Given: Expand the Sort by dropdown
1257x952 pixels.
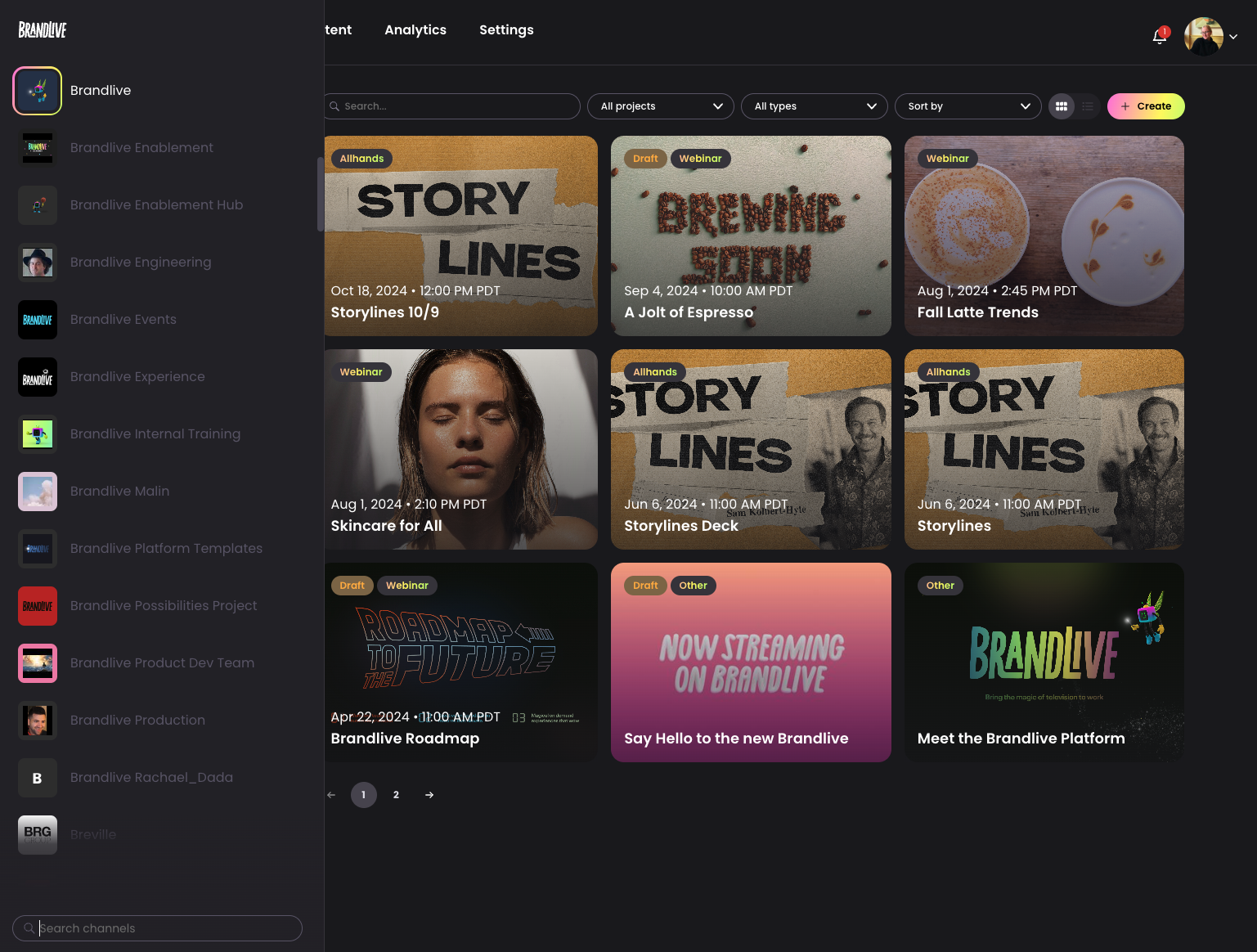Looking at the screenshot, I should coord(968,106).
